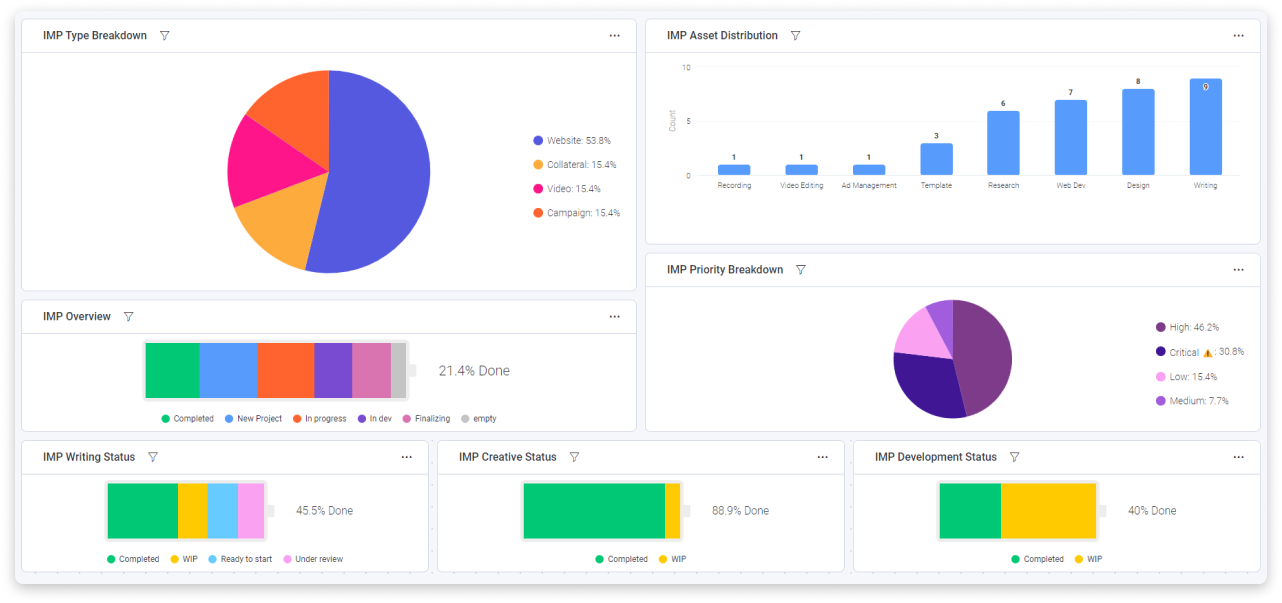The image size is (1282, 603).
Task: Open filter on IMP Priority Breakdown
Action: click(x=801, y=270)
